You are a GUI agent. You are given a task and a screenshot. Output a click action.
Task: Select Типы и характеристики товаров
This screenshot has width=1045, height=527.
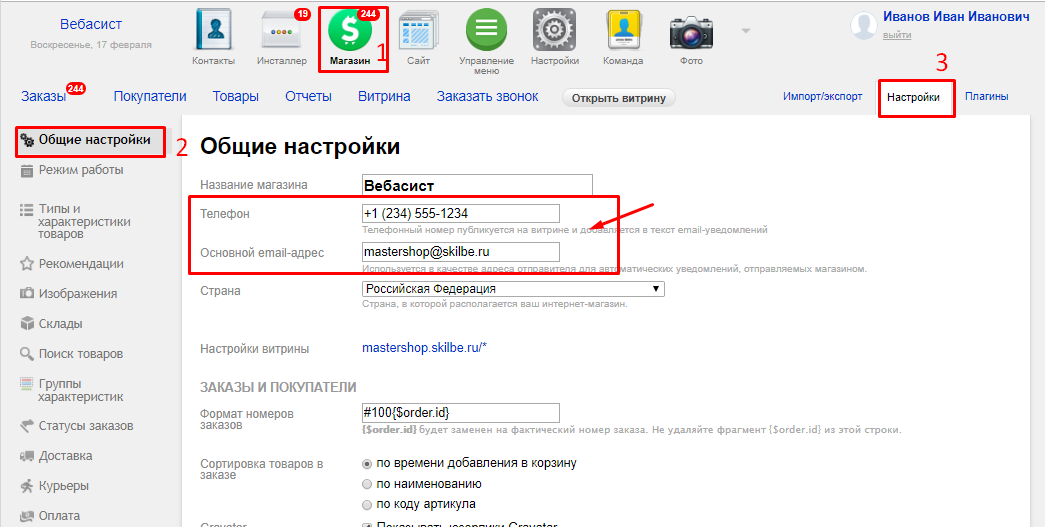click(x=84, y=222)
